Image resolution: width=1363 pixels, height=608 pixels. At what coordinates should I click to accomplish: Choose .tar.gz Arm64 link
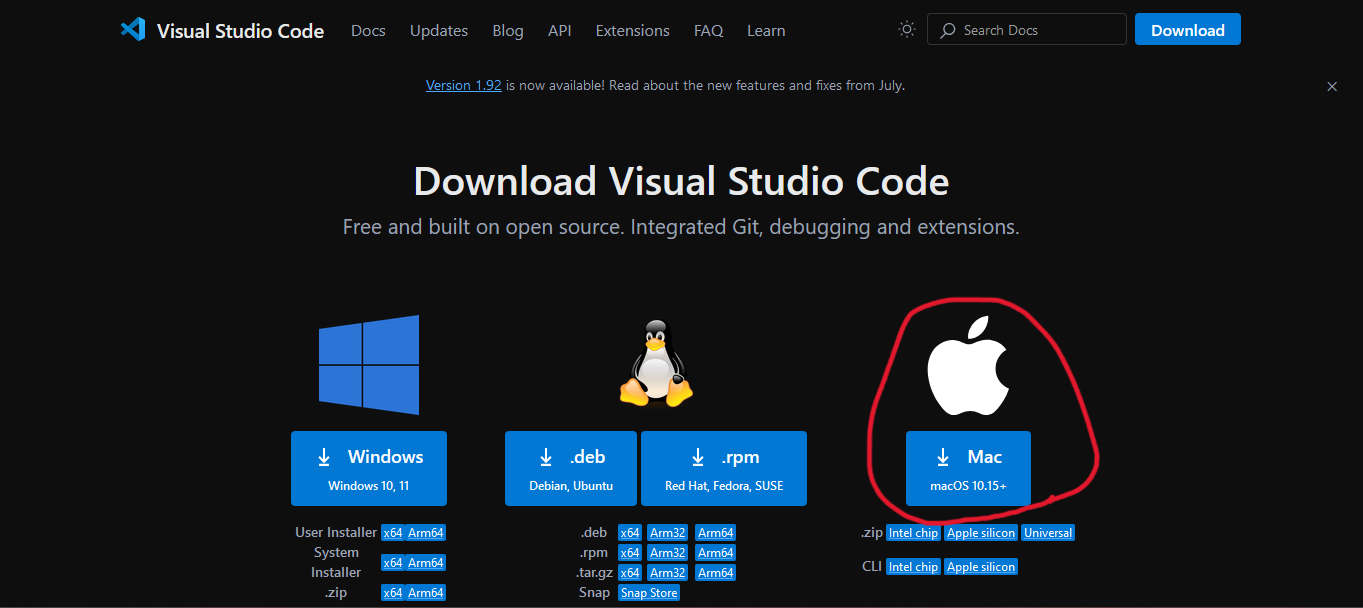tap(716, 573)
